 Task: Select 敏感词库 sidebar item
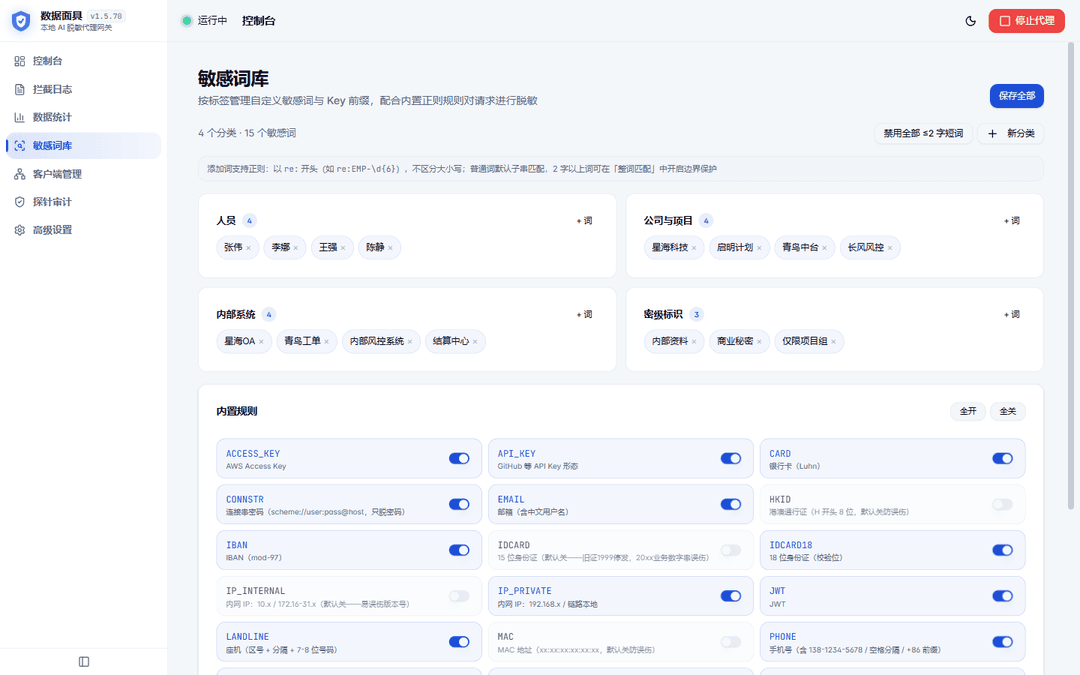(83, 145)
